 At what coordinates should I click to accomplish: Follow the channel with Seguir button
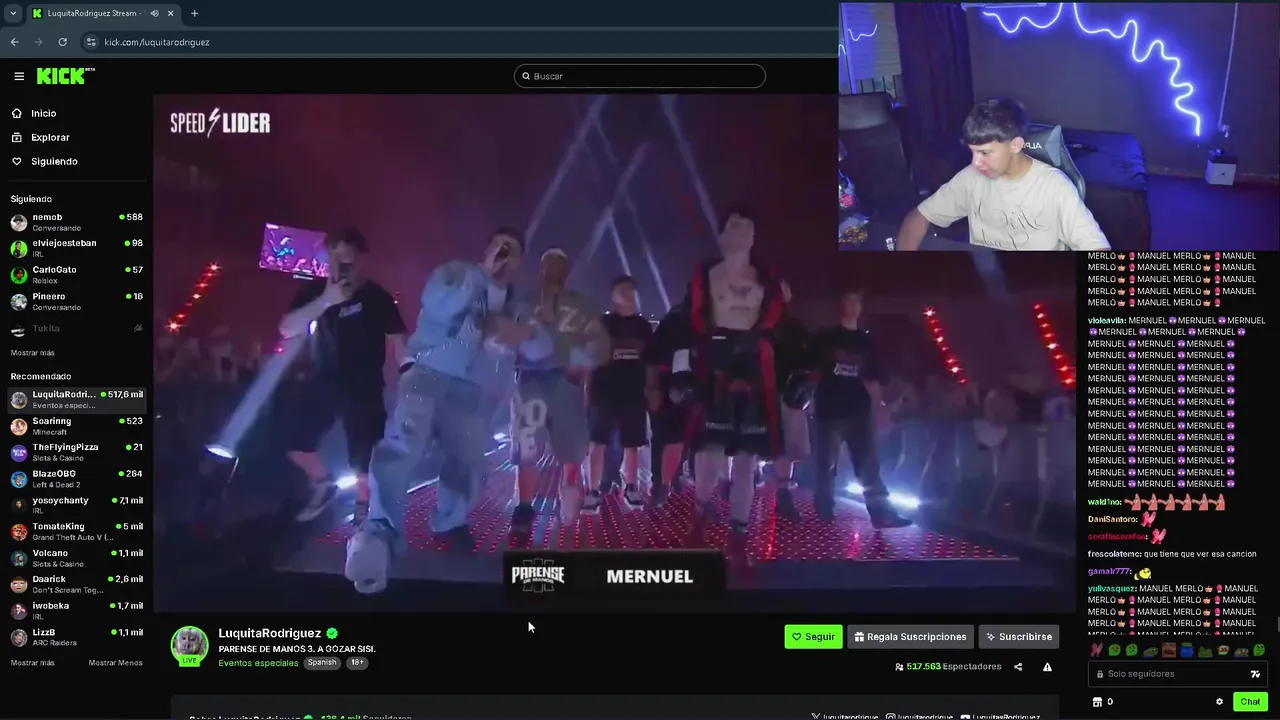(813, 636)
